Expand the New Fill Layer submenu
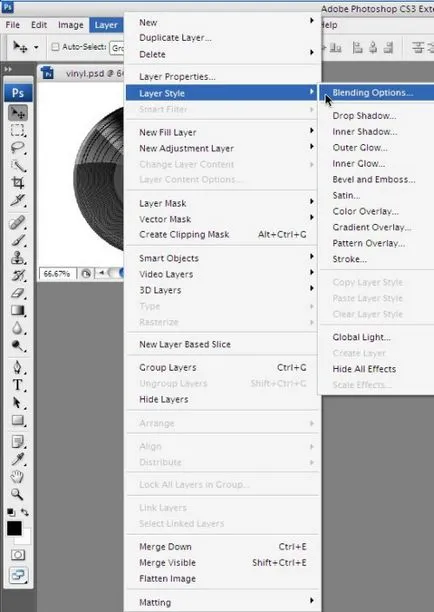Screen dimensions: 434x612 coord(223,132)
